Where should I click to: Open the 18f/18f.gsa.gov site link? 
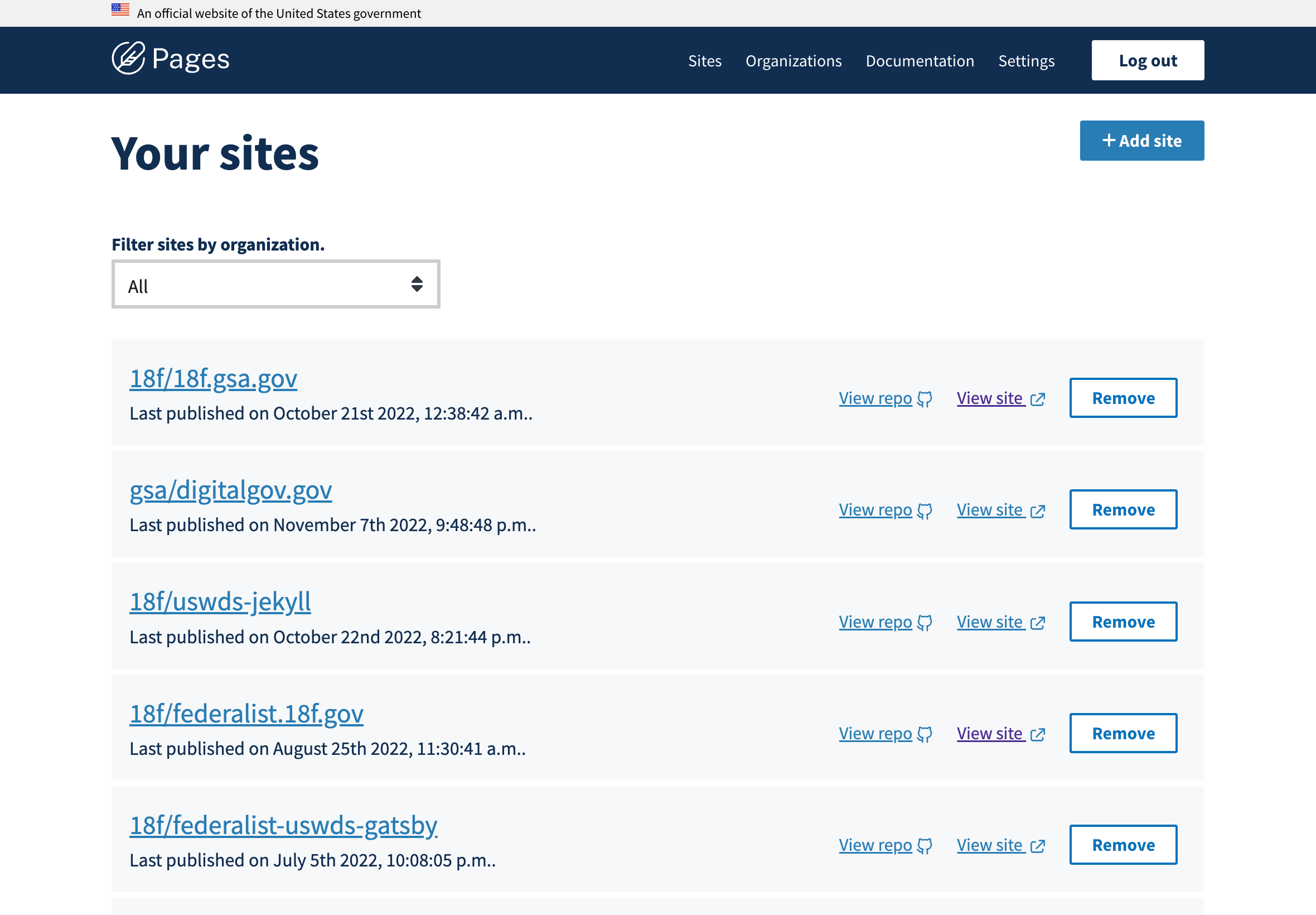212,378
